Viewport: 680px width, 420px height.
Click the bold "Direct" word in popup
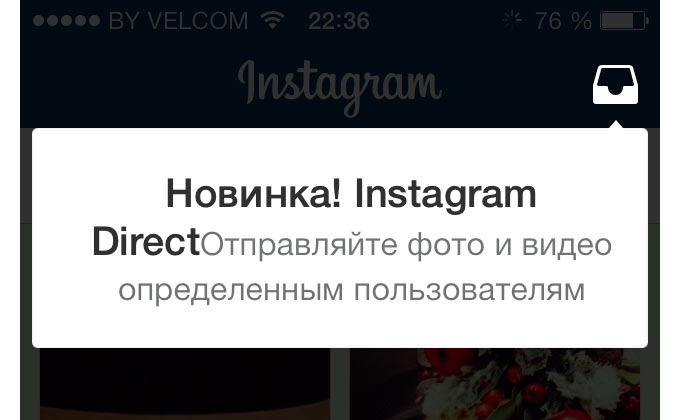(x=146, y=241)
